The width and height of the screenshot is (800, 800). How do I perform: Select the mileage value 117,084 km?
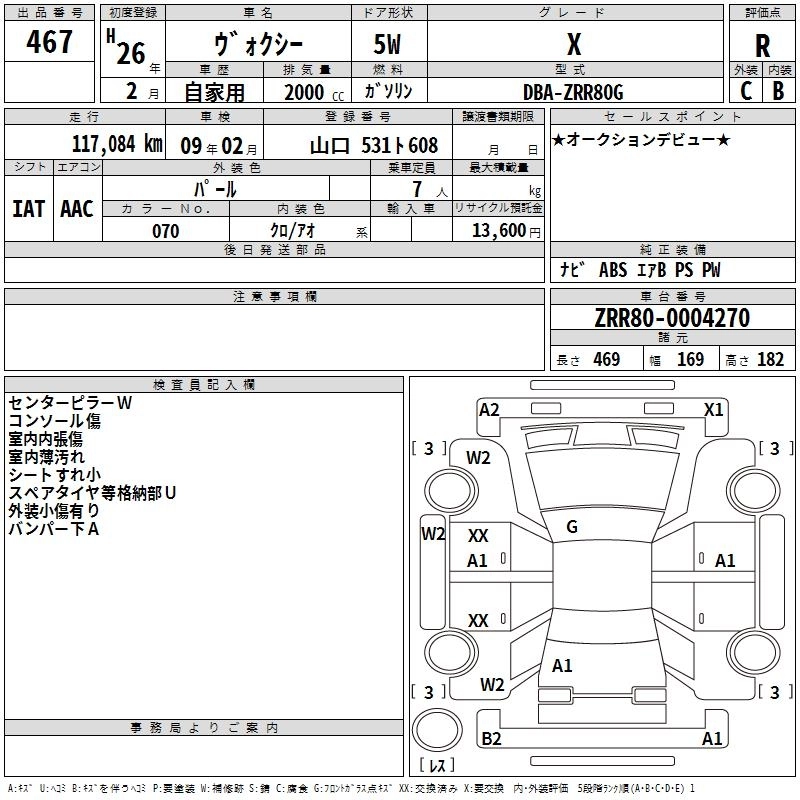(x=117, y=145)
